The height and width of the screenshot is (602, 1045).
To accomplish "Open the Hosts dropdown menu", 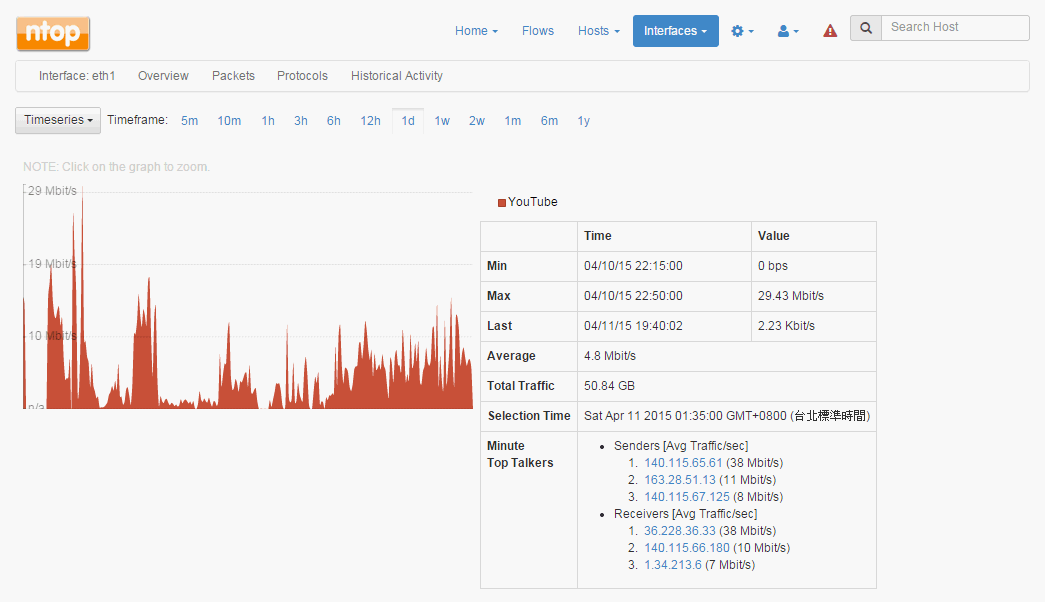I will click(x=598, y=31).
